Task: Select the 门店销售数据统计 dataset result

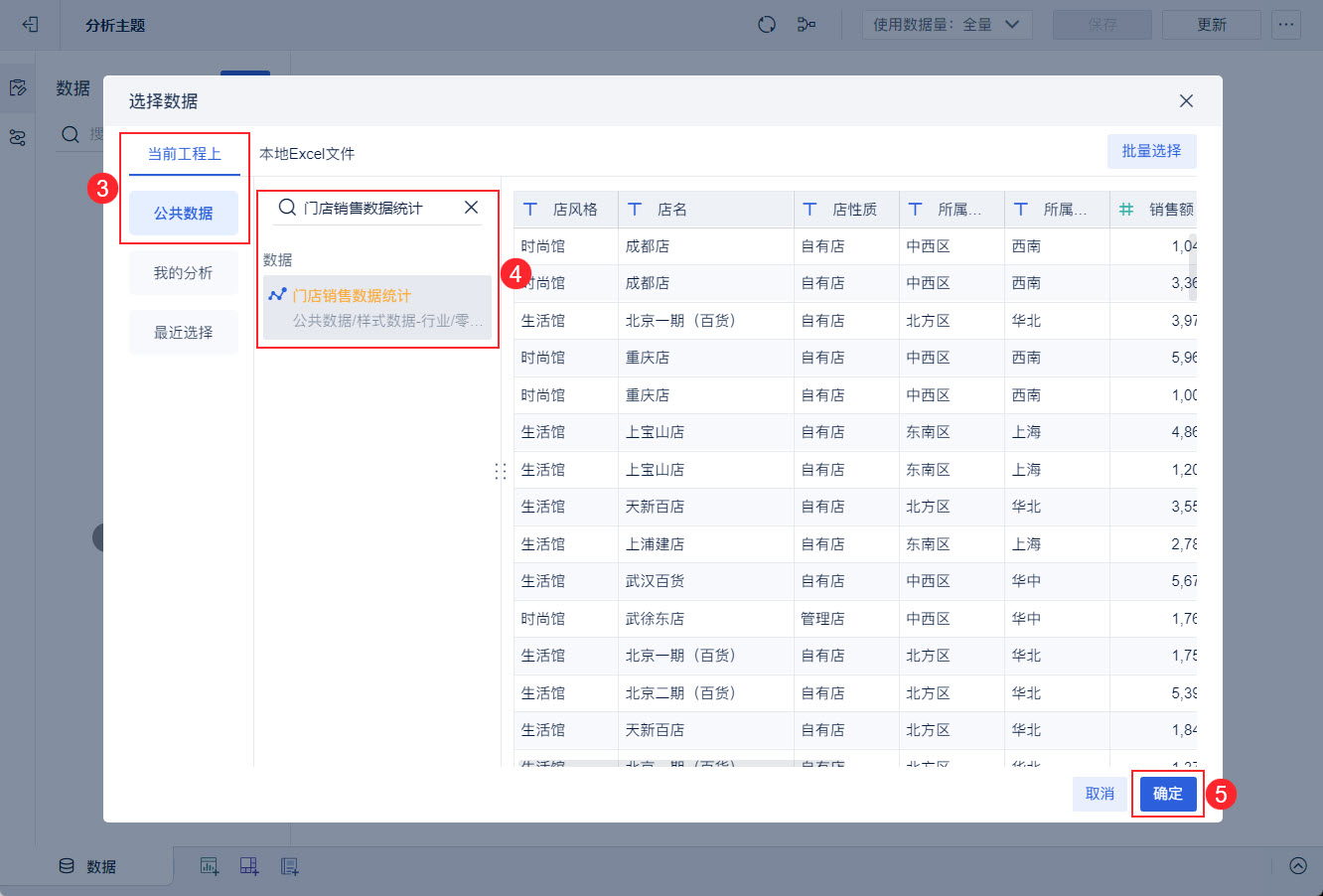Action: pos(377,308)
